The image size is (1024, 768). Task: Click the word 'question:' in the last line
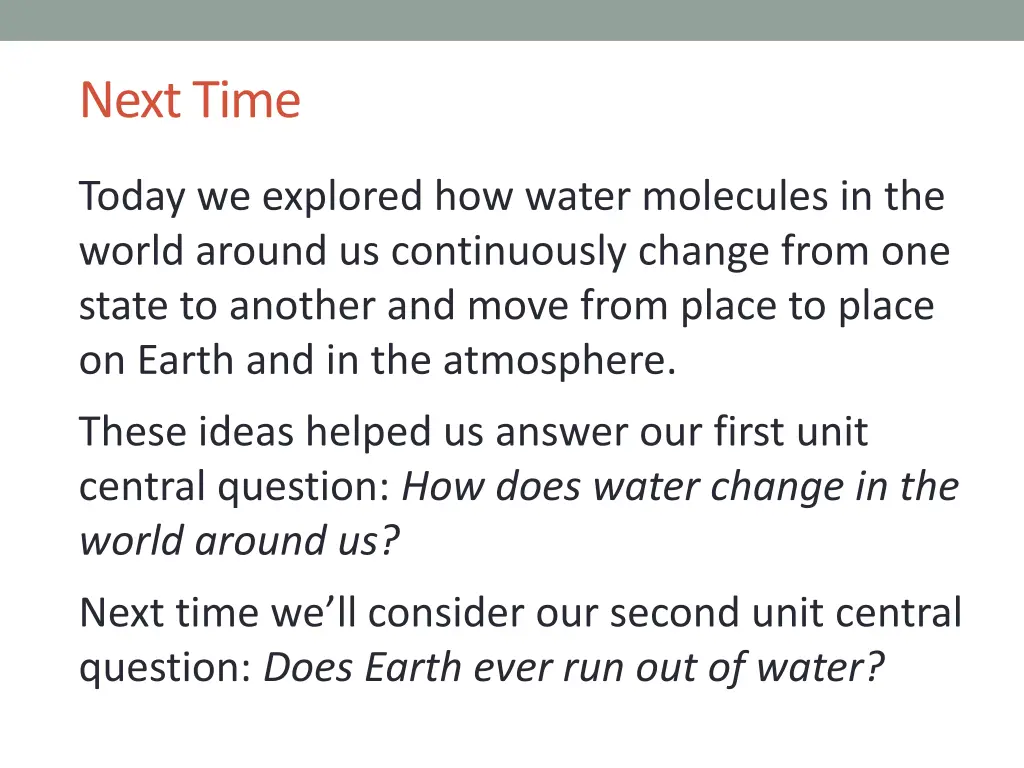pos(165,669)
